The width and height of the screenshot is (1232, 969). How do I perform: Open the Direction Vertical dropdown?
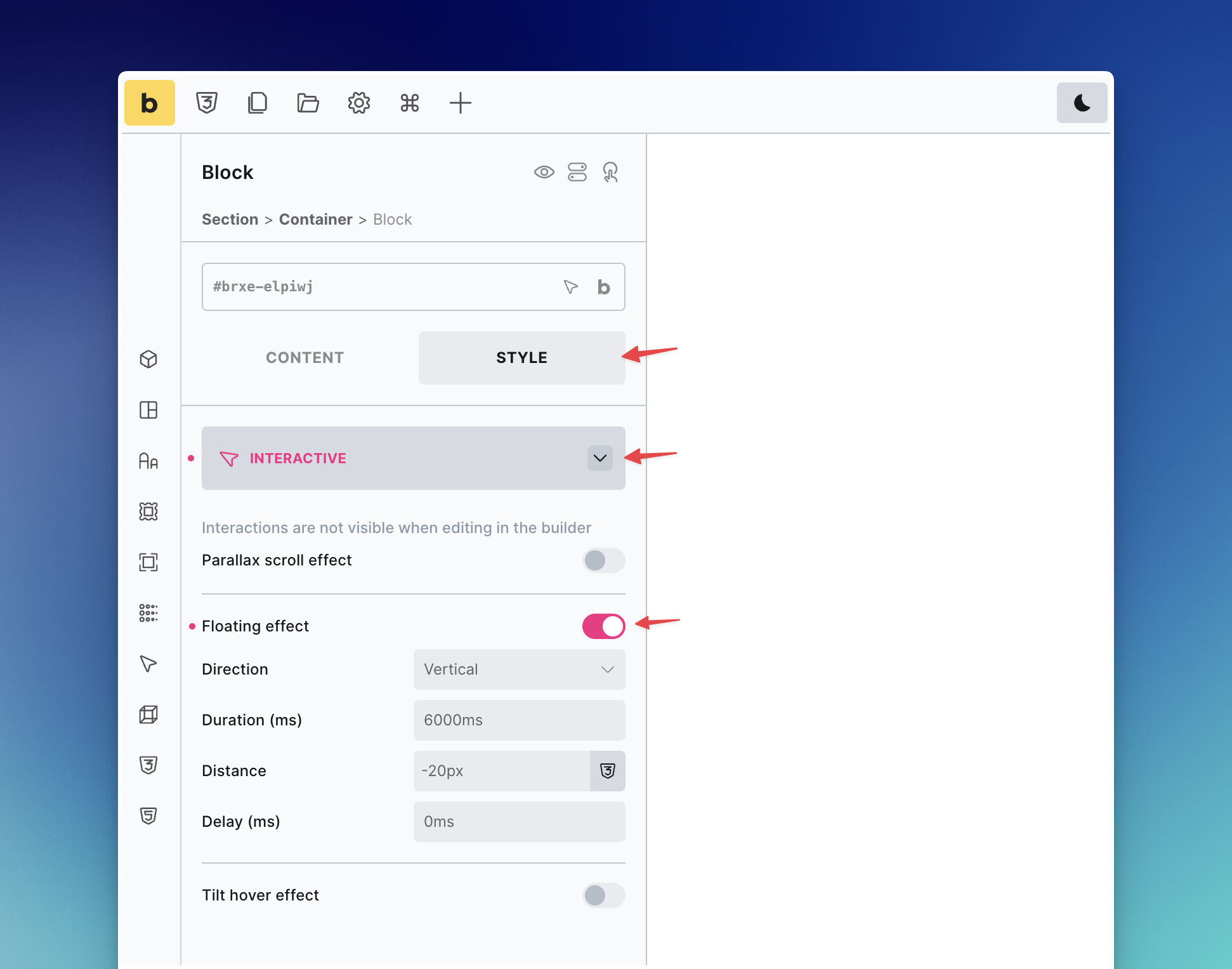(519, 669)
